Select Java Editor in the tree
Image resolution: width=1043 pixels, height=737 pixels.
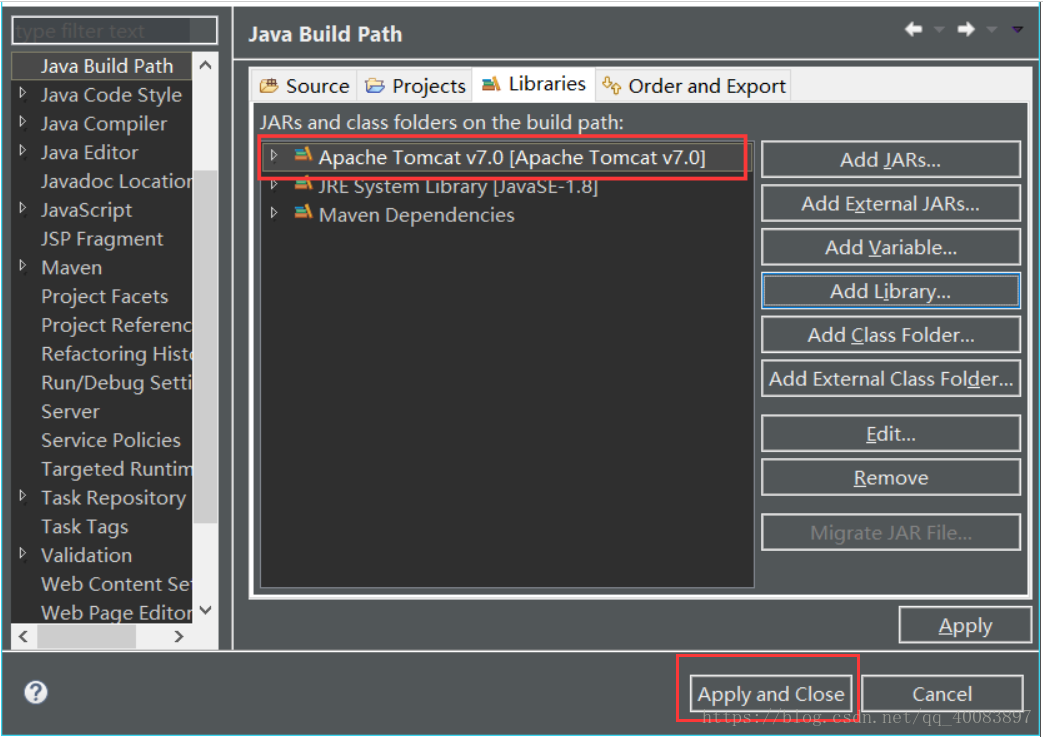(89, 152)
